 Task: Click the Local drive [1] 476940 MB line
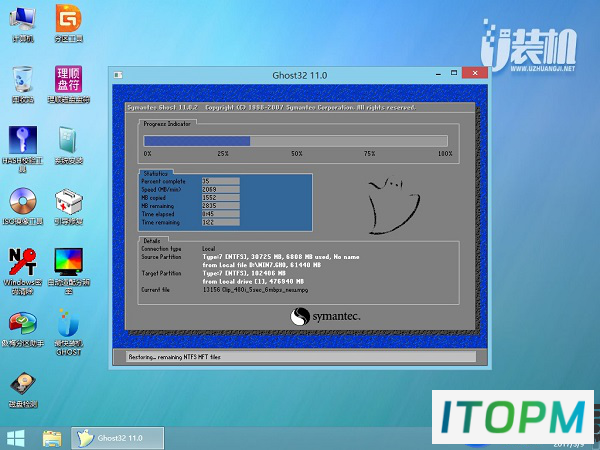click(253, 282)
